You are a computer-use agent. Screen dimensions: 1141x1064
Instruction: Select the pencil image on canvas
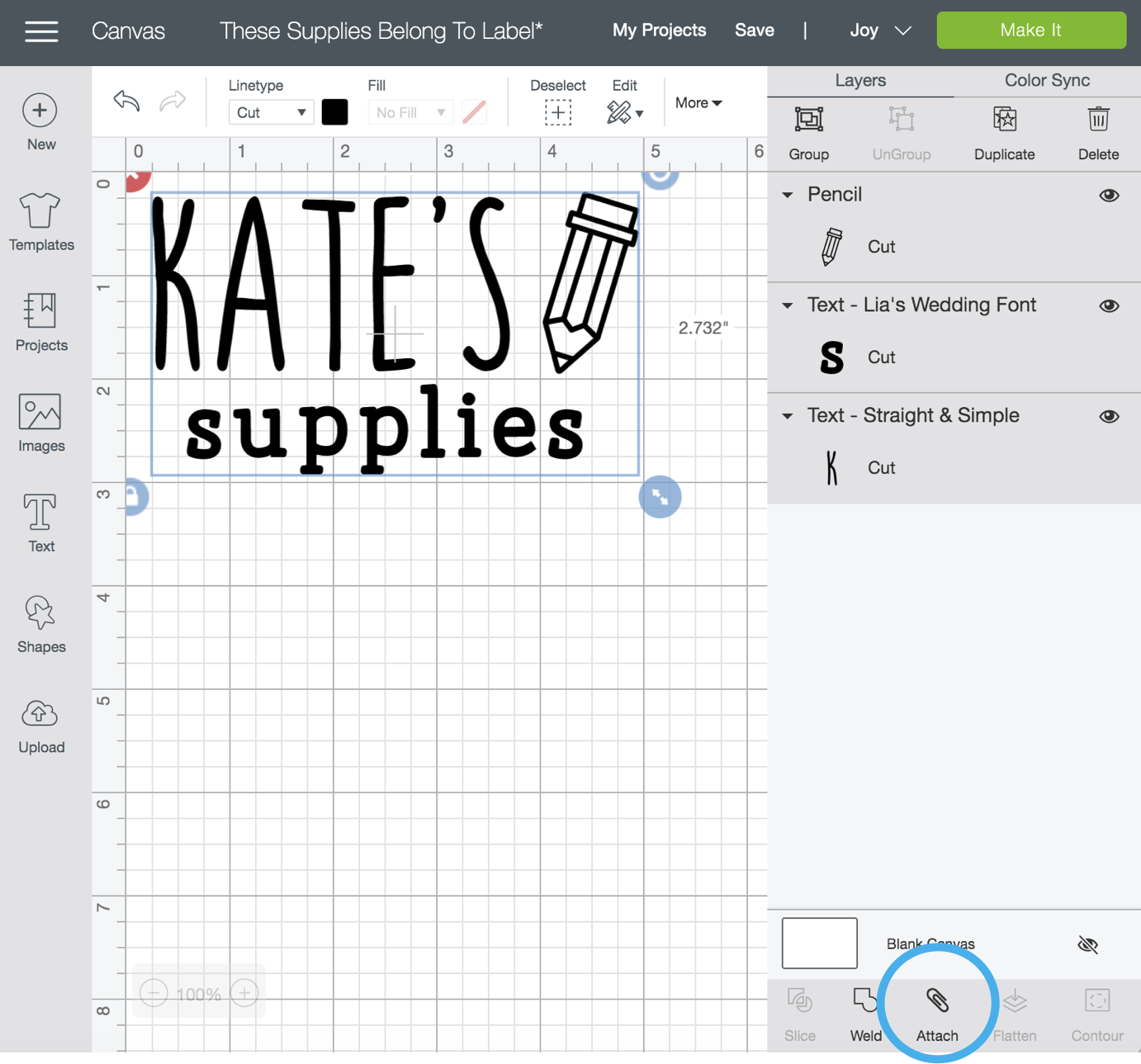[x=589, y=283]
